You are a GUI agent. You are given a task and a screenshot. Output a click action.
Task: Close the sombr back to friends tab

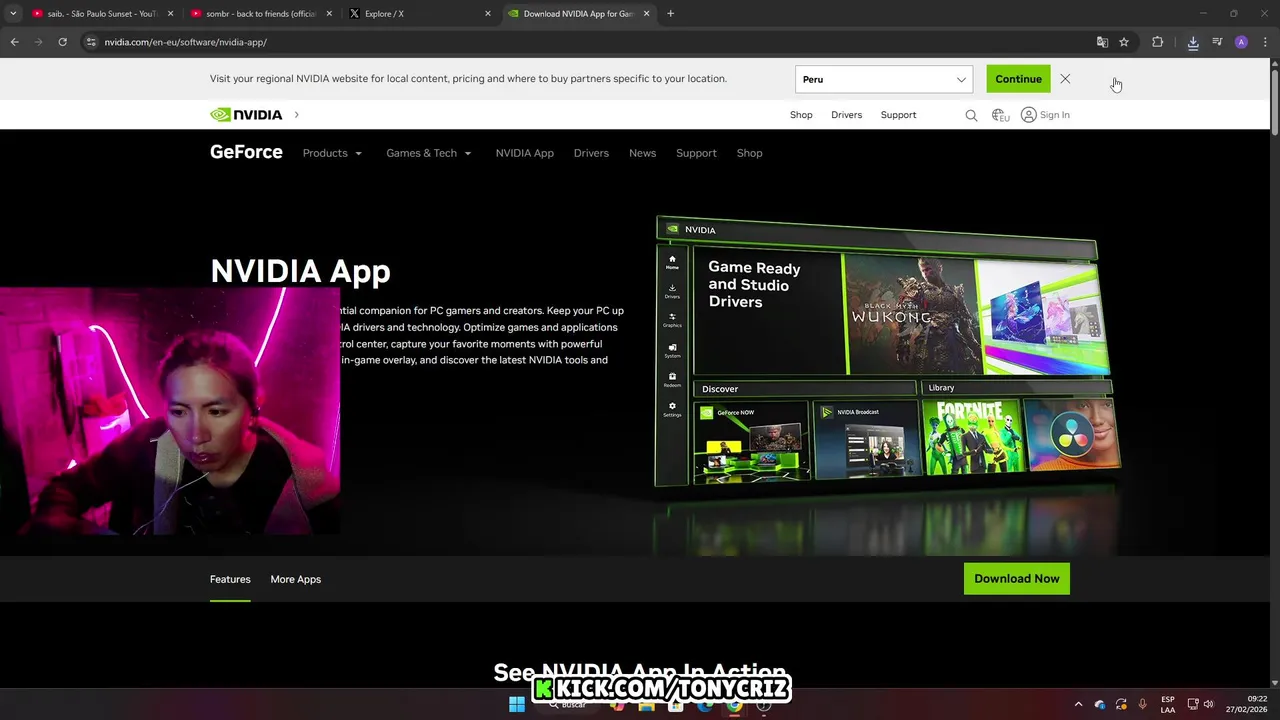(329, 14)
